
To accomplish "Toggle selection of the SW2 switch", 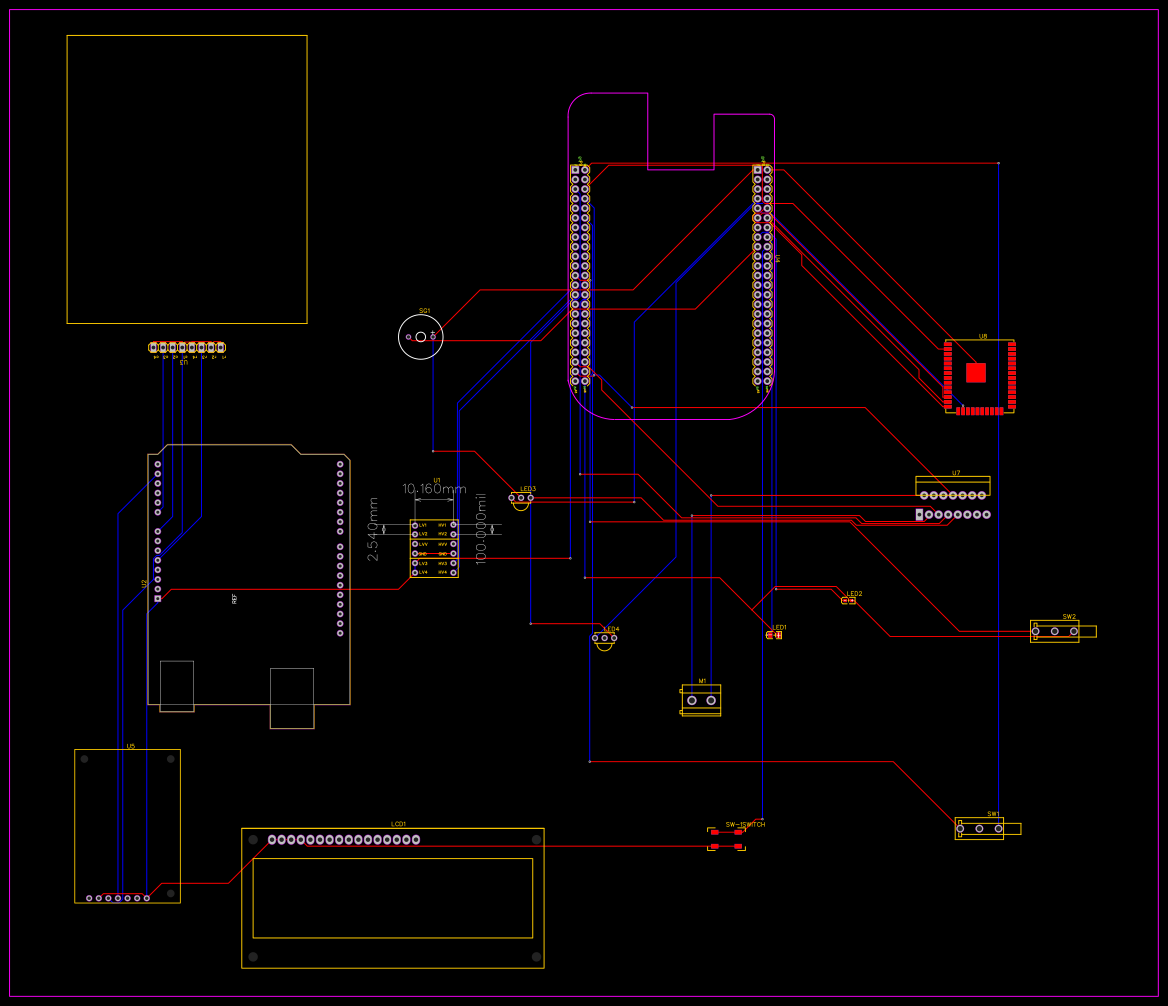I will (1057, 631).
